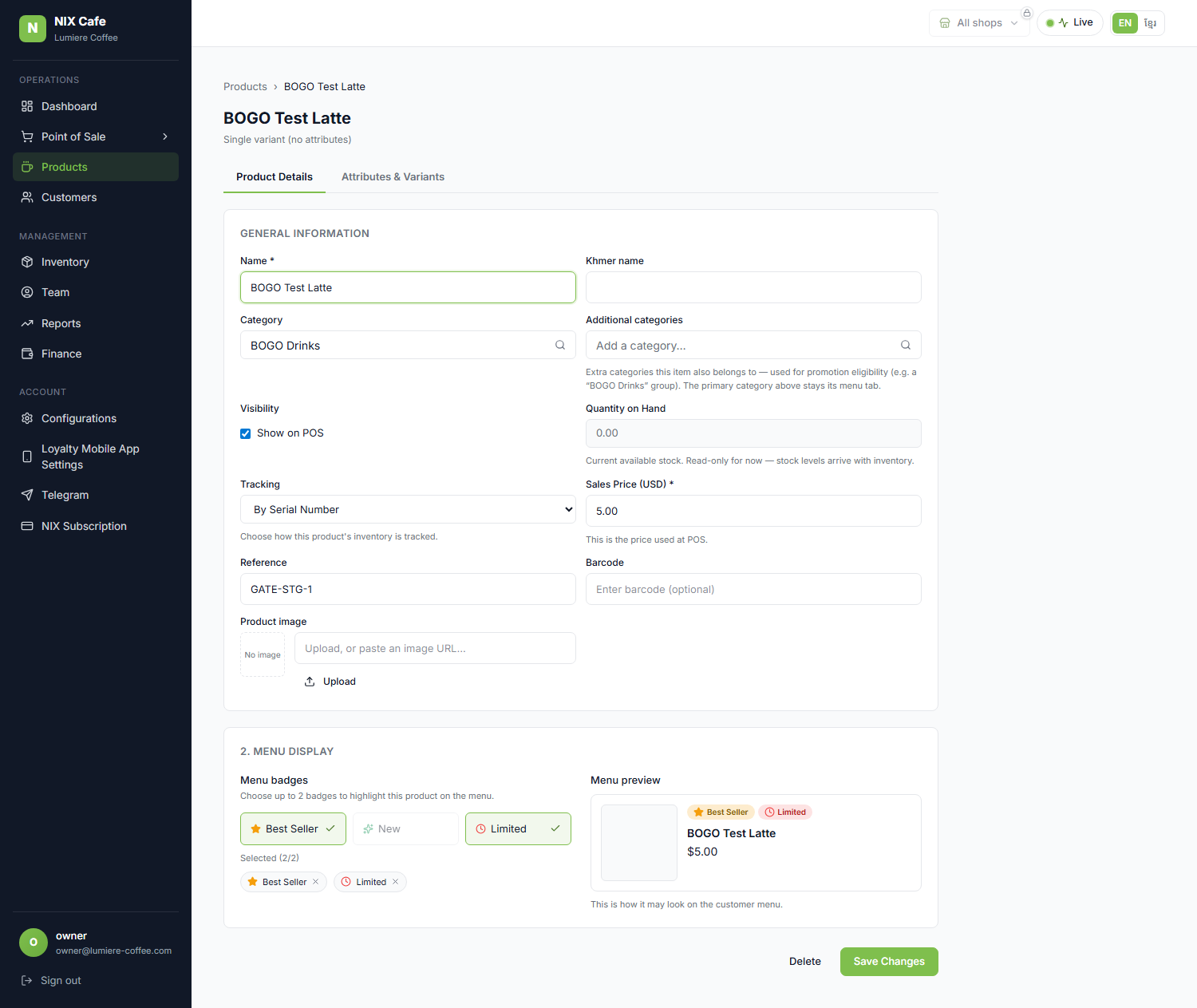Click the menu preview image placeholder
This screenshot has width=1197, height=1008.
click(639, 843)
